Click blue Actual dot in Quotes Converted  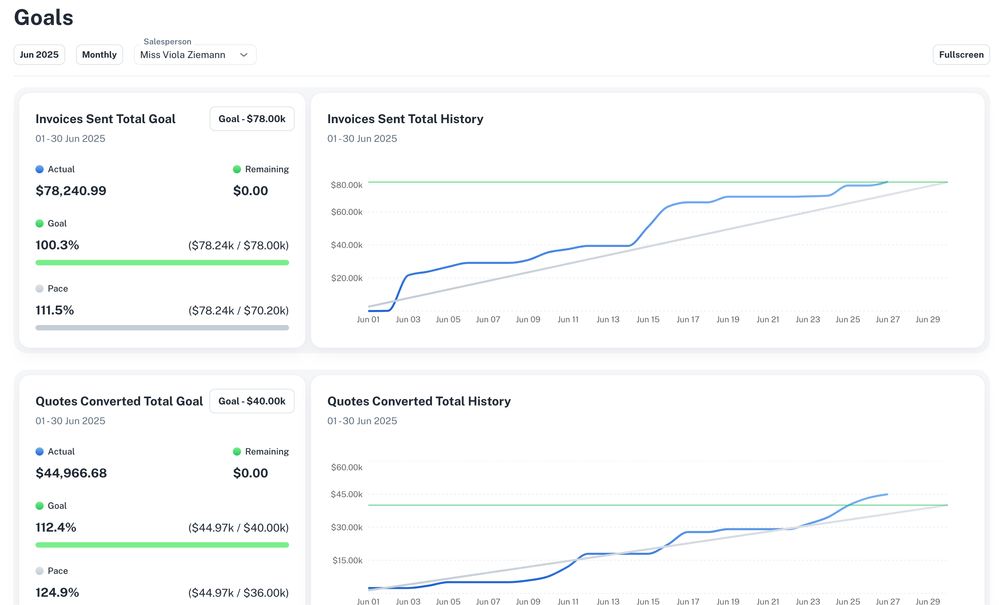(40, 452)
